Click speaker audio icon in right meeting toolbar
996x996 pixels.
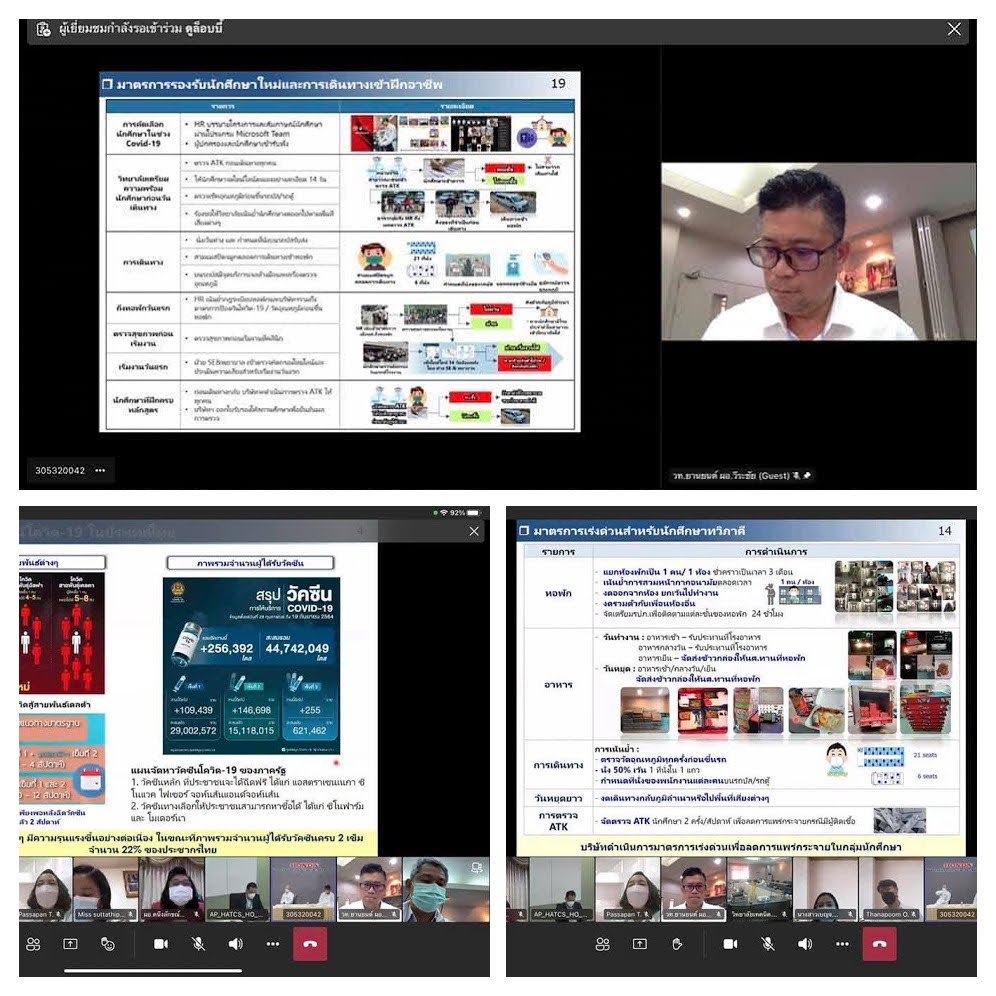[804, 943]
